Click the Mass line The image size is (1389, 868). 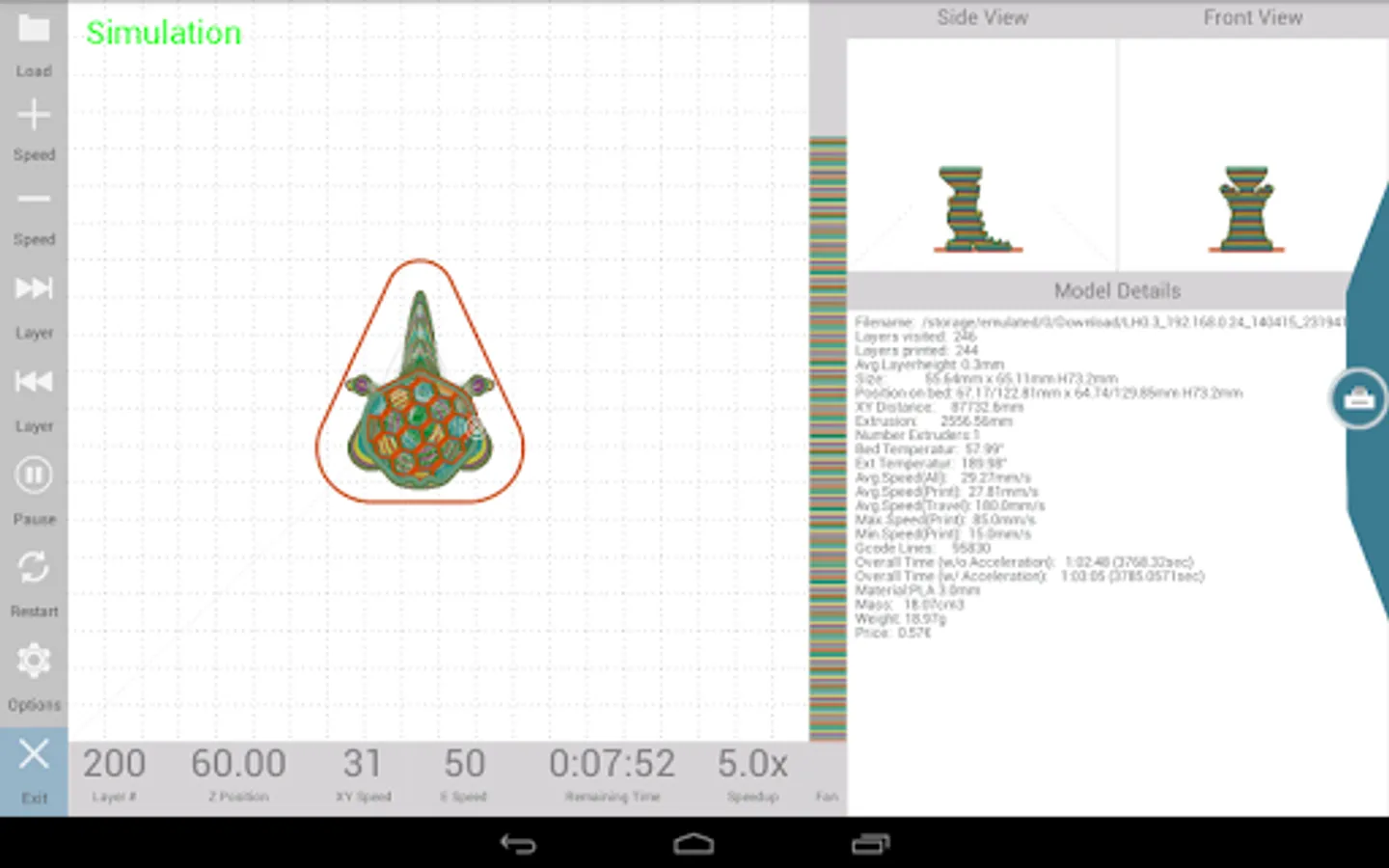[909, 604]
